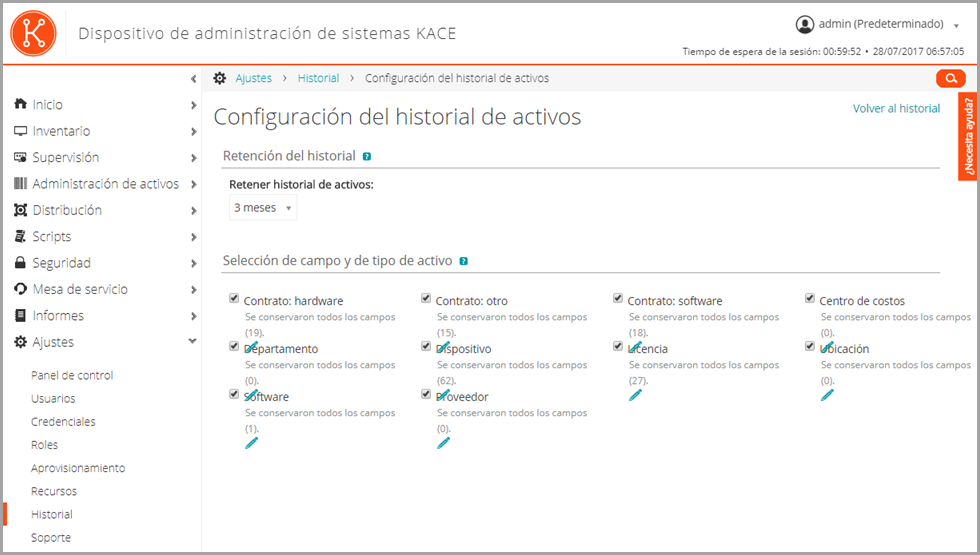Viewport: 980px width, 555px height.
Task: Open Soporte submenu item
Action: 51,538
